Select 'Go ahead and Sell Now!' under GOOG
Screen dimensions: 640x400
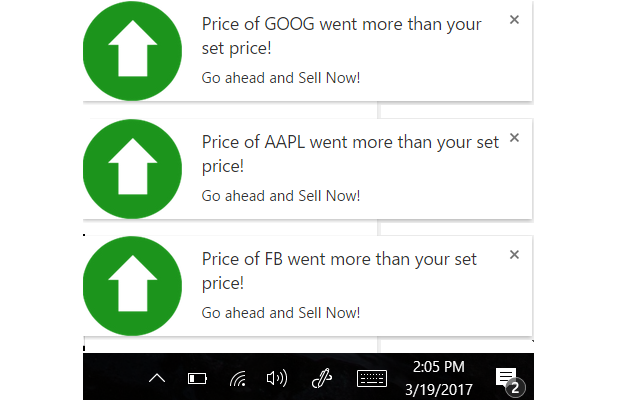pos(281,78)
